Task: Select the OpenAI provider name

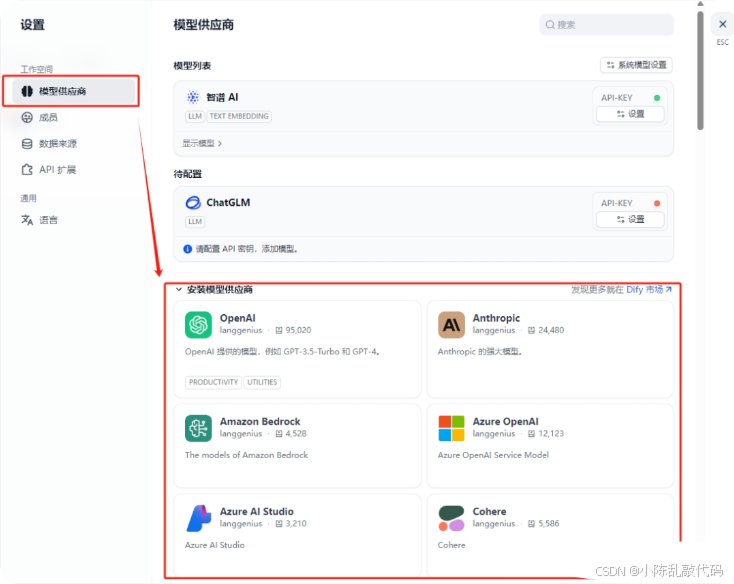Action: 238,318
